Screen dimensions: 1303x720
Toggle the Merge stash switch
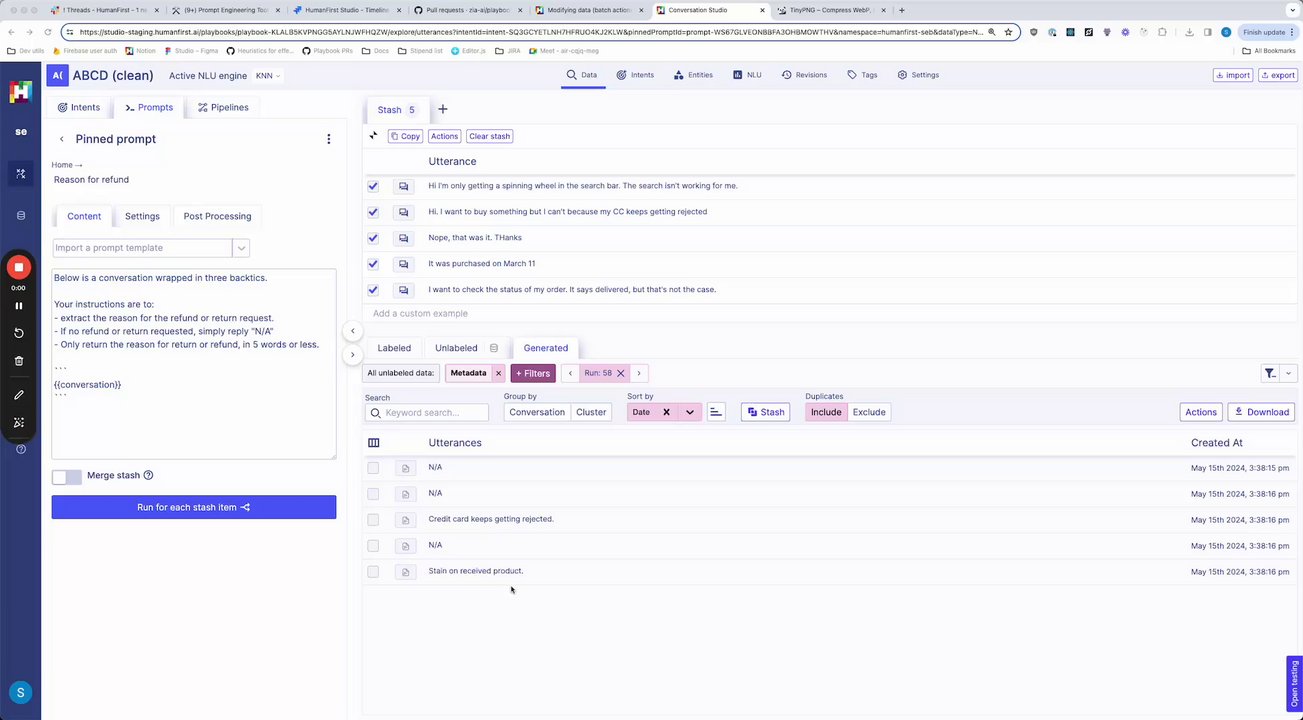67,477
